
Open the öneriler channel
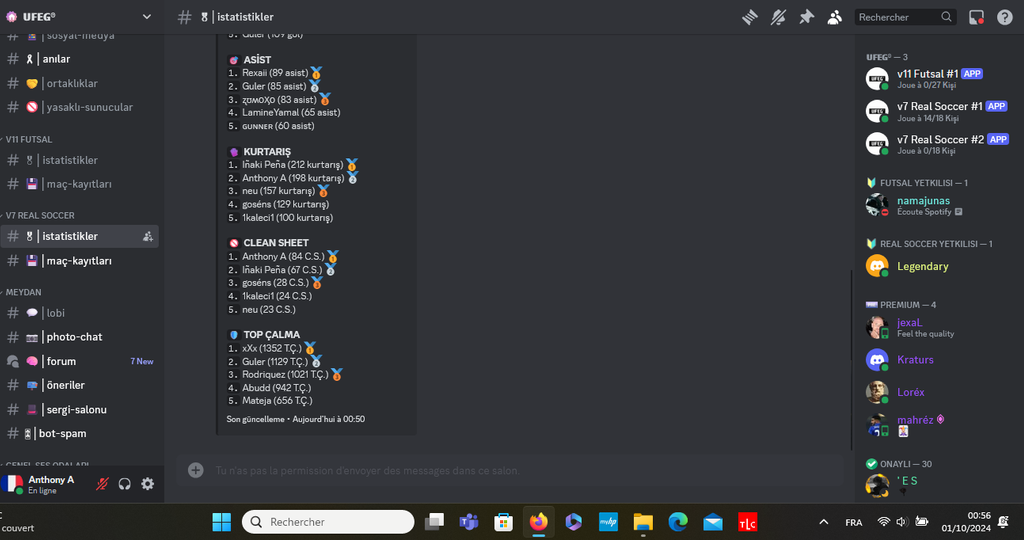(x=79, y=385)
